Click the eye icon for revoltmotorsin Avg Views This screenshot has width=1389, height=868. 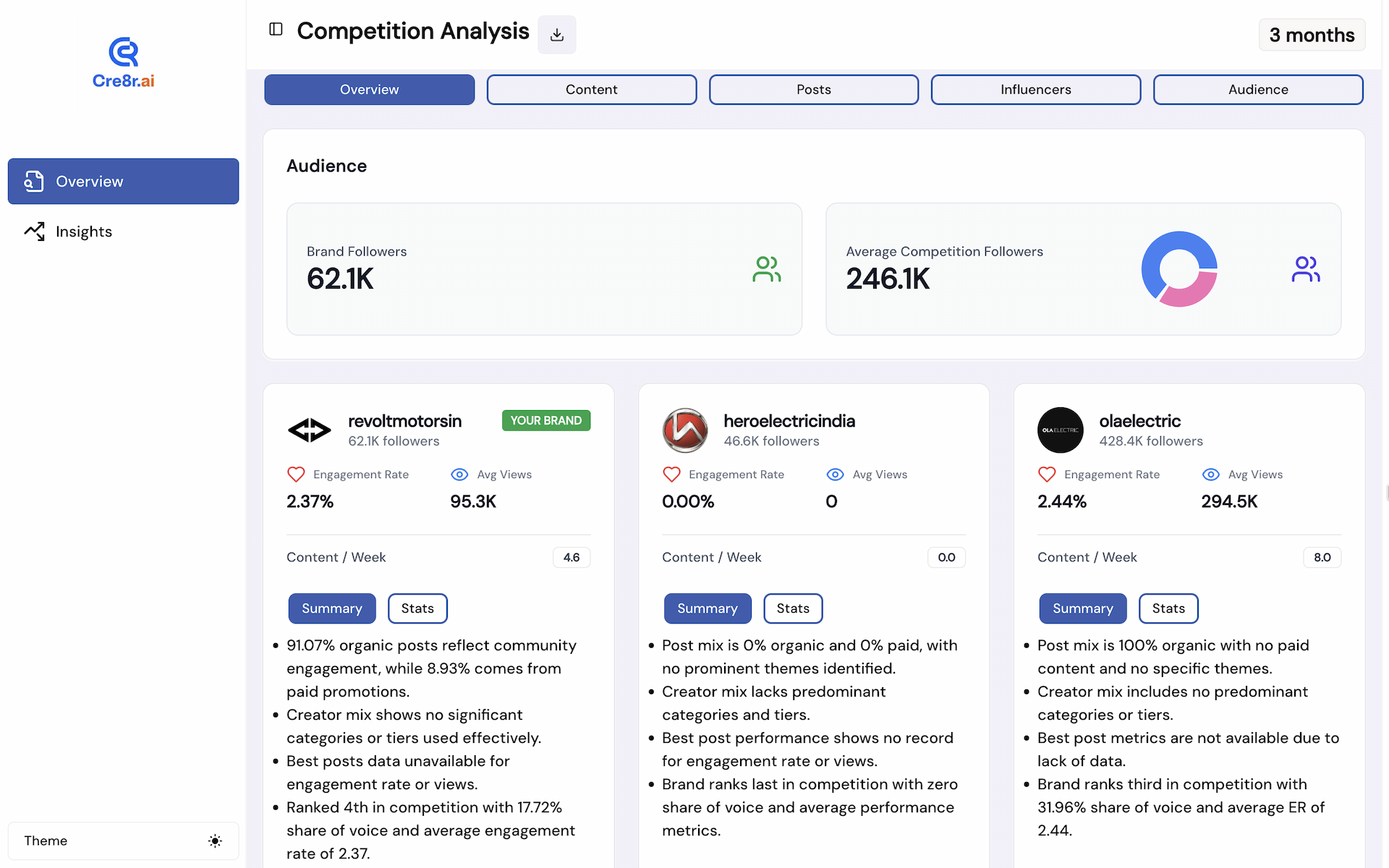tap(459, 475)
